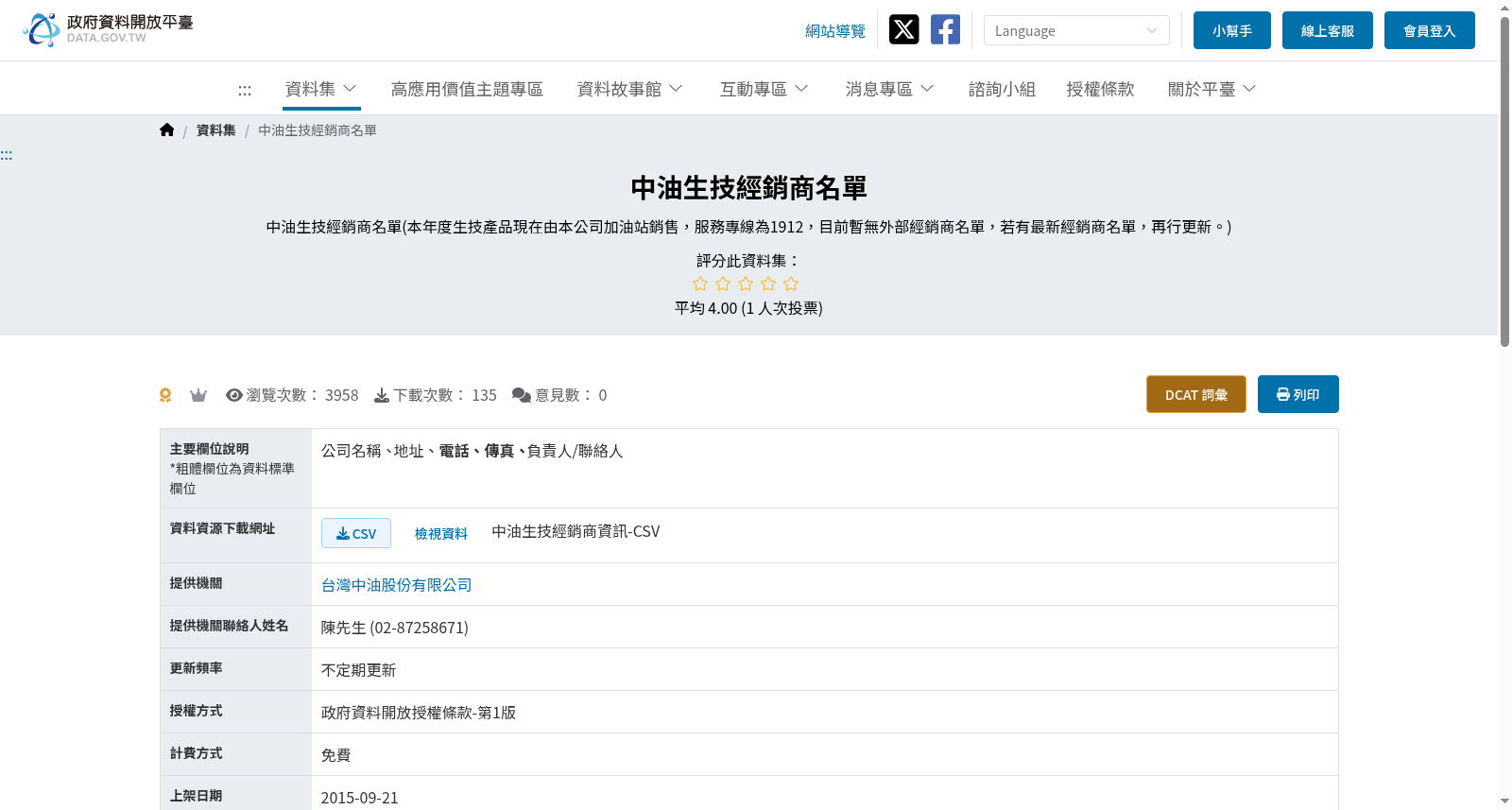Viewport: 1512px width, 810px height.
Task: Download the CSV resource
Action: click(356, 533)
